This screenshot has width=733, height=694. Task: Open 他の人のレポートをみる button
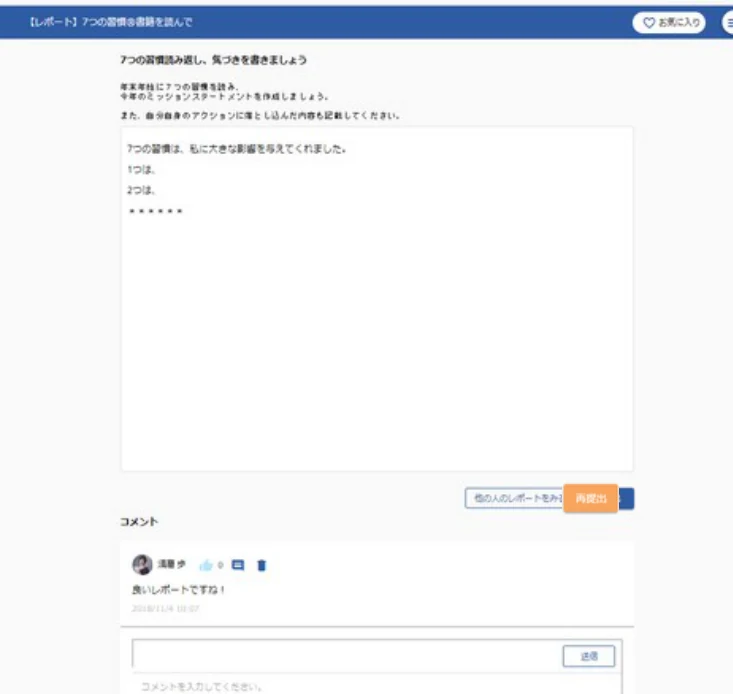[x=514, y=498]
